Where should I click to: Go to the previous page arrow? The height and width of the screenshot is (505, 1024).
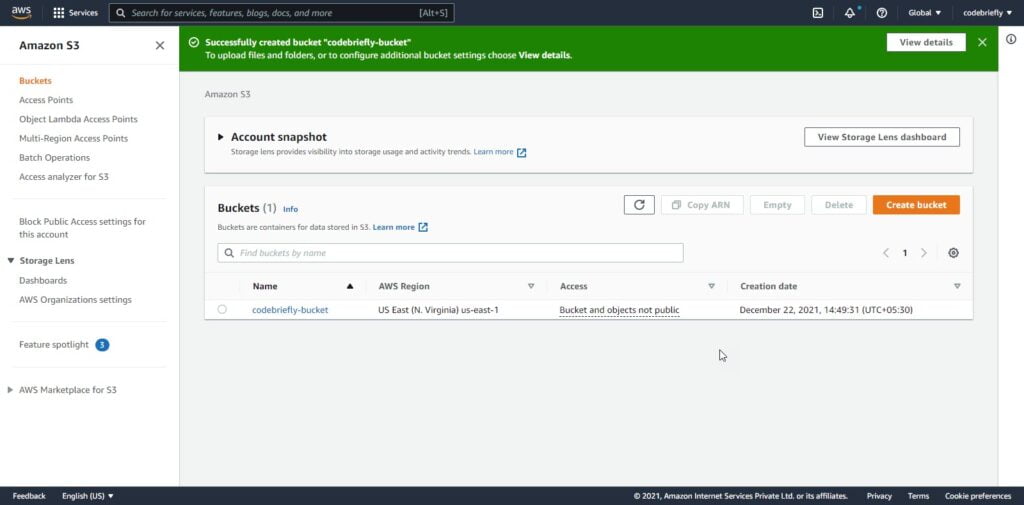pos(886,253)
